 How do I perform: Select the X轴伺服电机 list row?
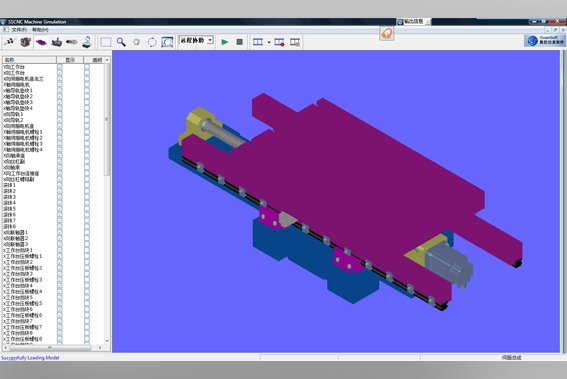[x=17, y=85]
